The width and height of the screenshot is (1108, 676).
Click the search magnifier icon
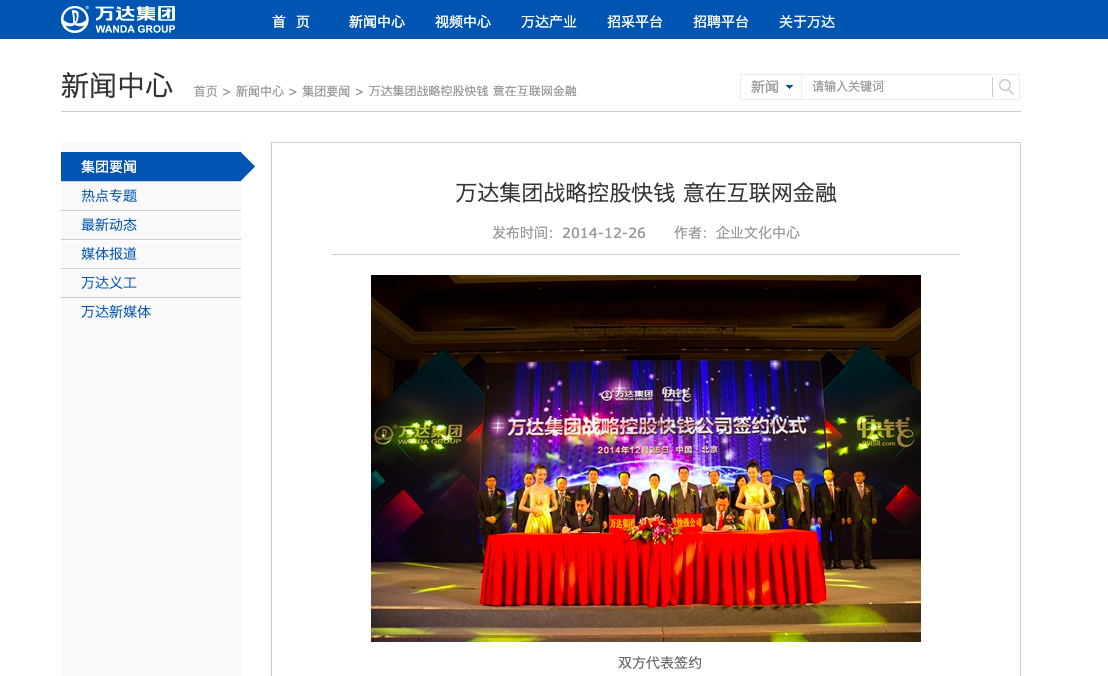coord(1006,87)
